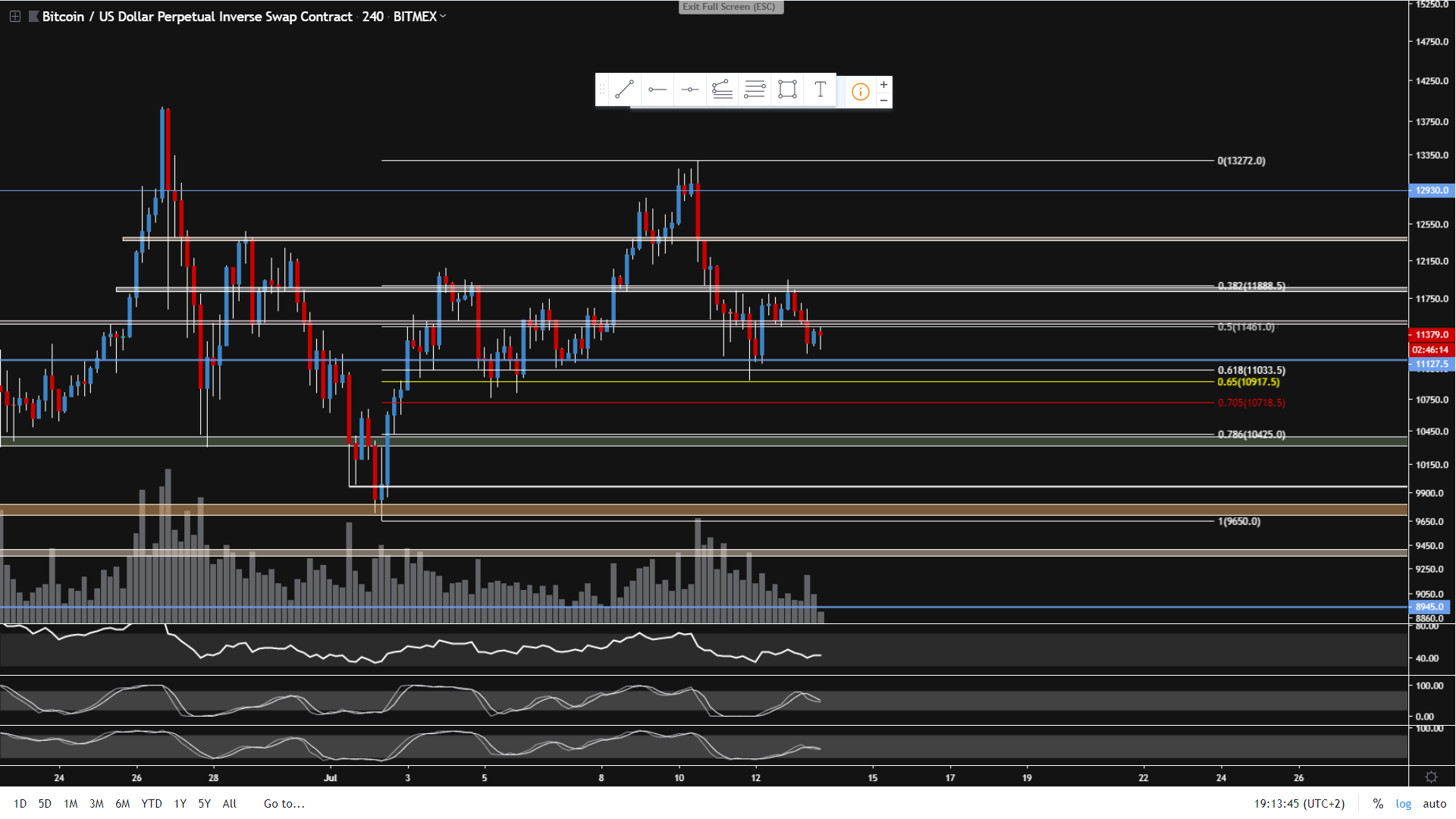Click the plus zoom-in button

point(883,84)
